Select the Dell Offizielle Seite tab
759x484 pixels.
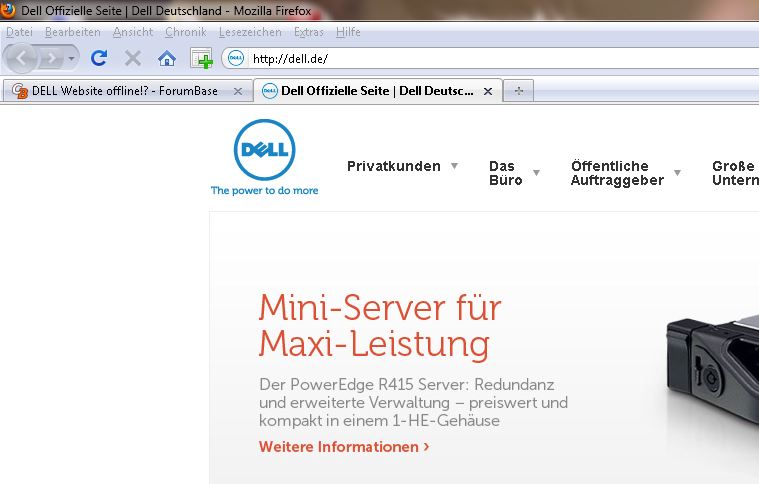pyautogui.click(x=378, y=91)
